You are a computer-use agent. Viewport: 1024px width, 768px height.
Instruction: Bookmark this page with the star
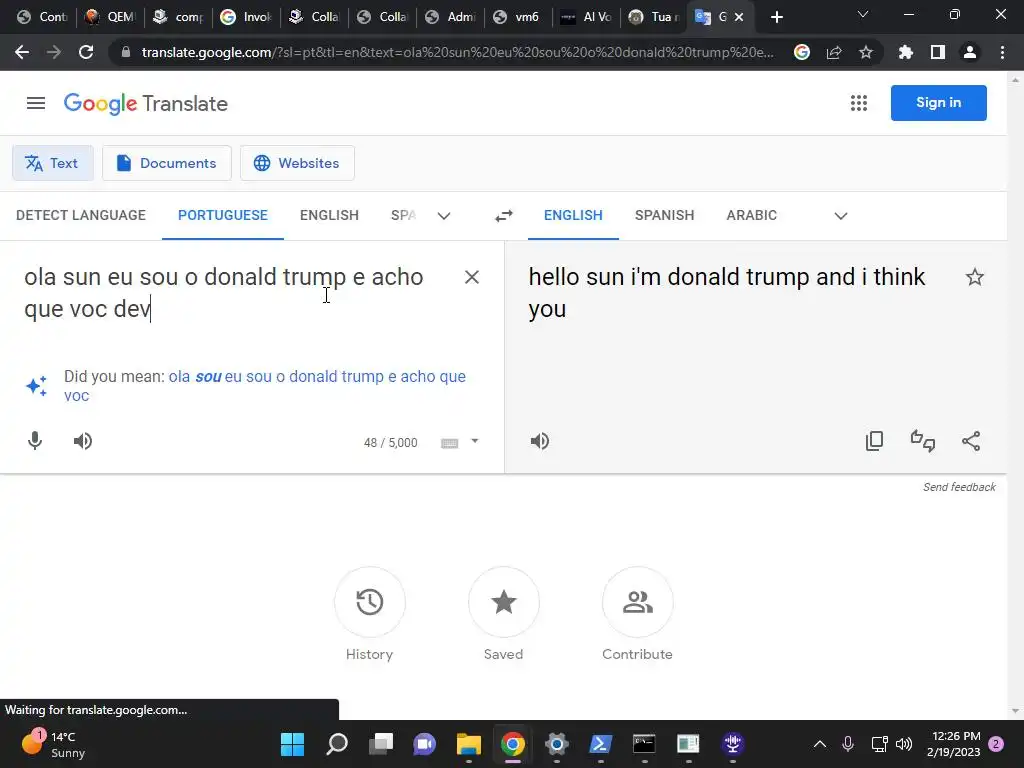point(866,52)
